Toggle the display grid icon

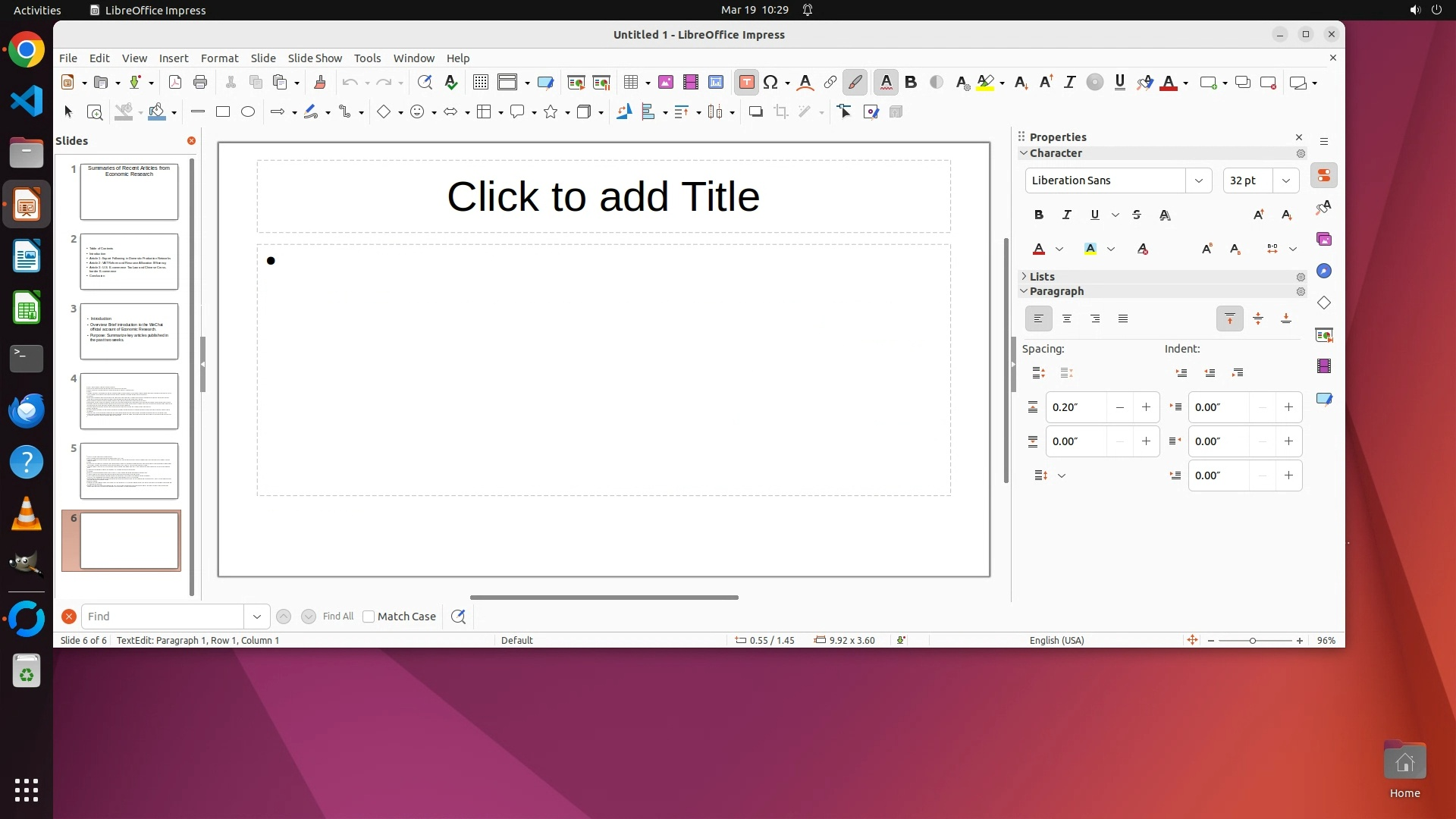click(480, 83)
